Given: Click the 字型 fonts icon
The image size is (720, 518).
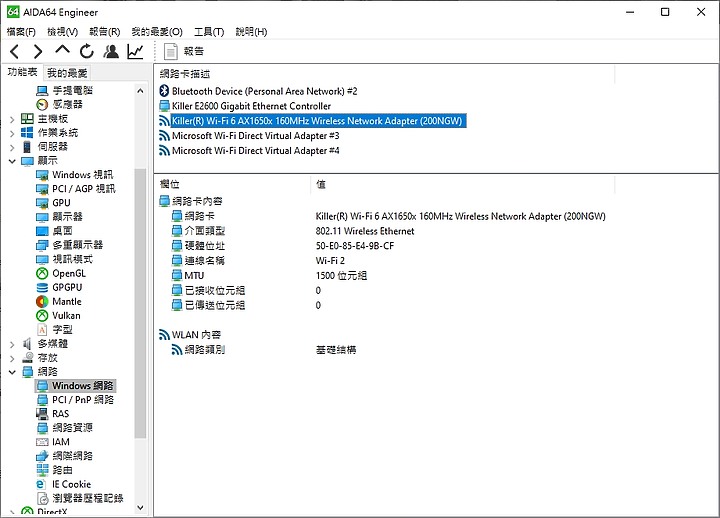Looking at the screenshot, I should 42,330.
